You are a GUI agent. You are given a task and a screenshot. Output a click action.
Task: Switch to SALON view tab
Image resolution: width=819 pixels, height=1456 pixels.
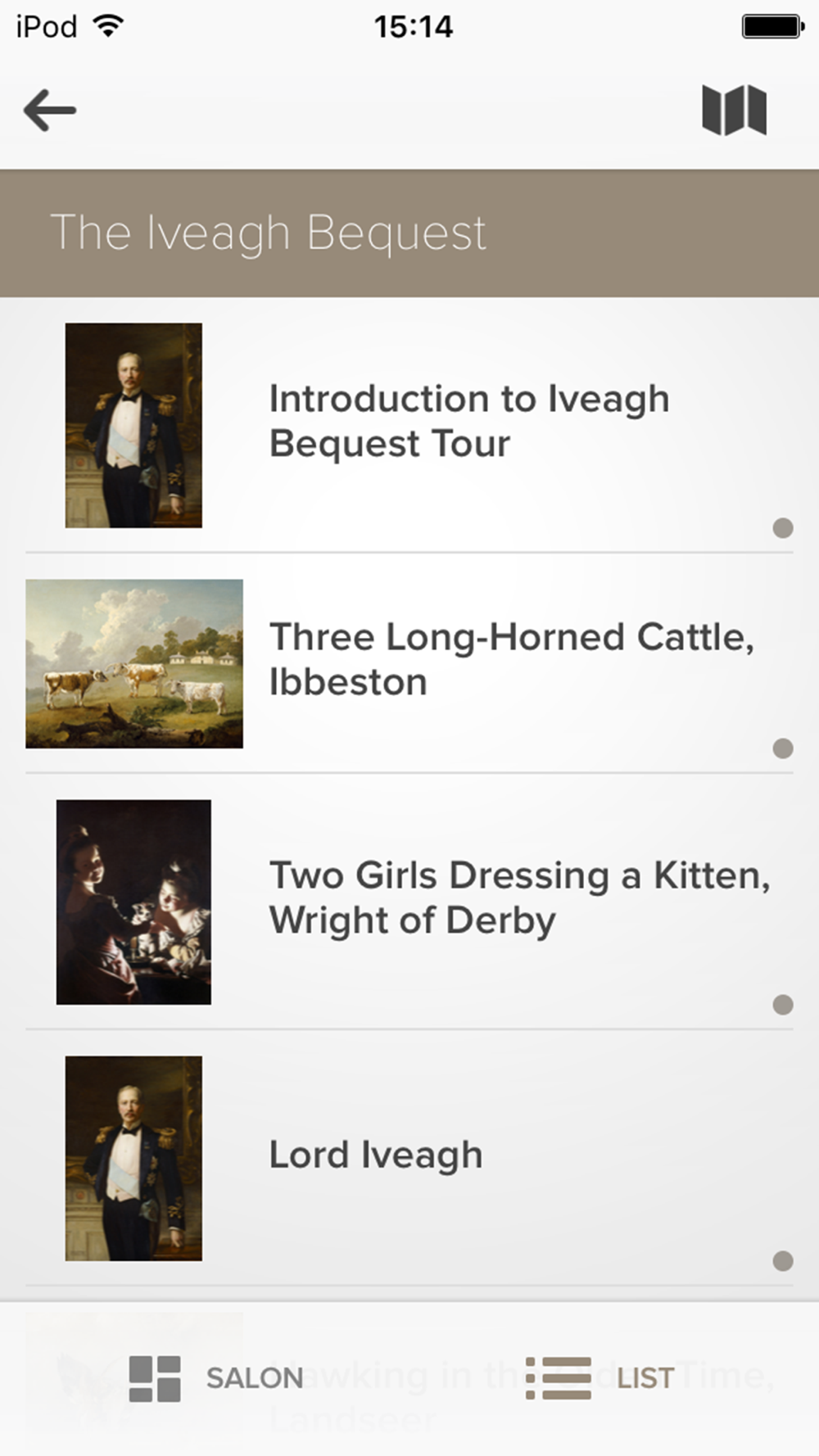(255, 1378)
